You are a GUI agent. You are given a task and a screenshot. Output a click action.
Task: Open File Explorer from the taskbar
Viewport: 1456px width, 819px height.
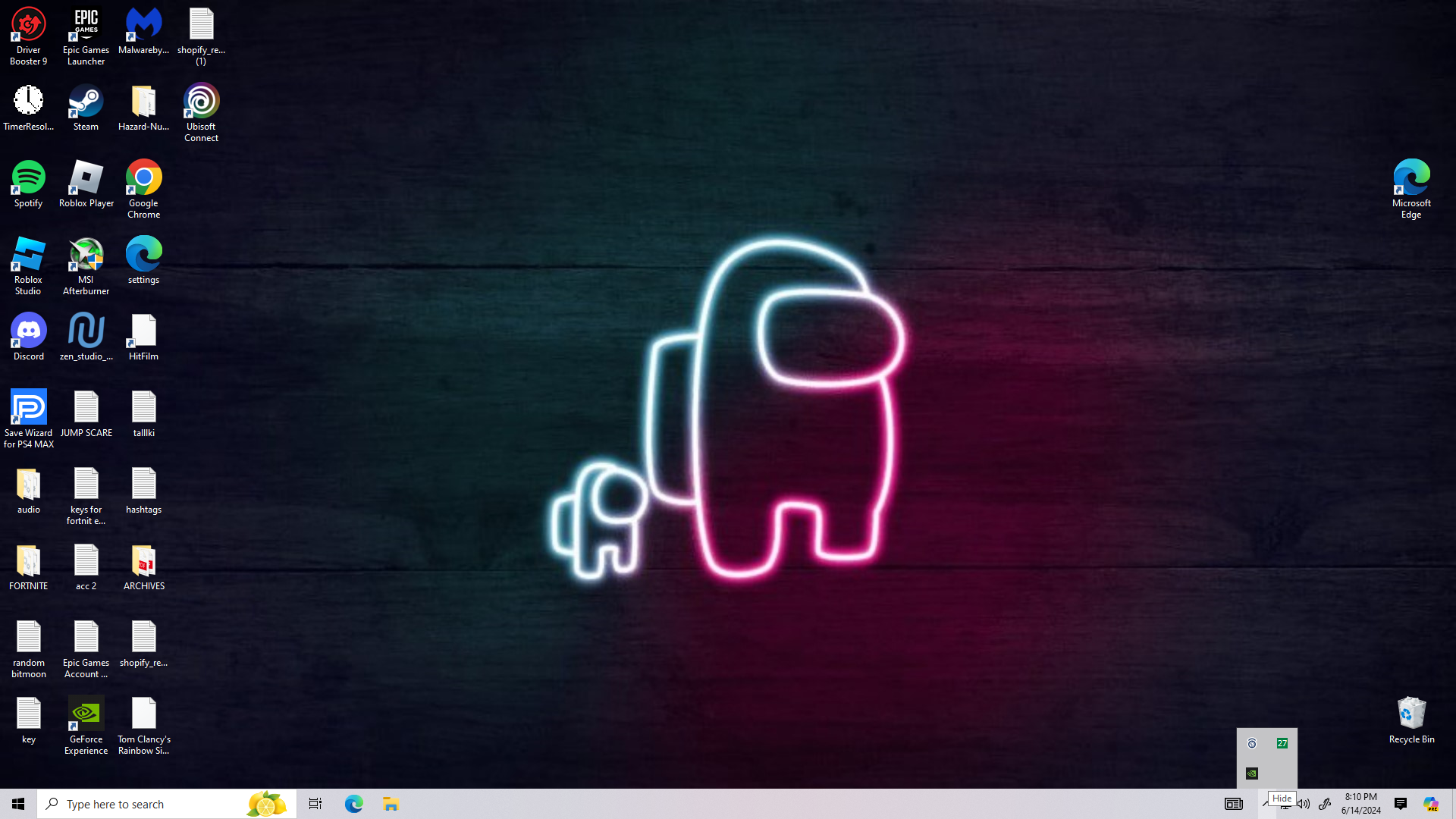pos(391,804)
